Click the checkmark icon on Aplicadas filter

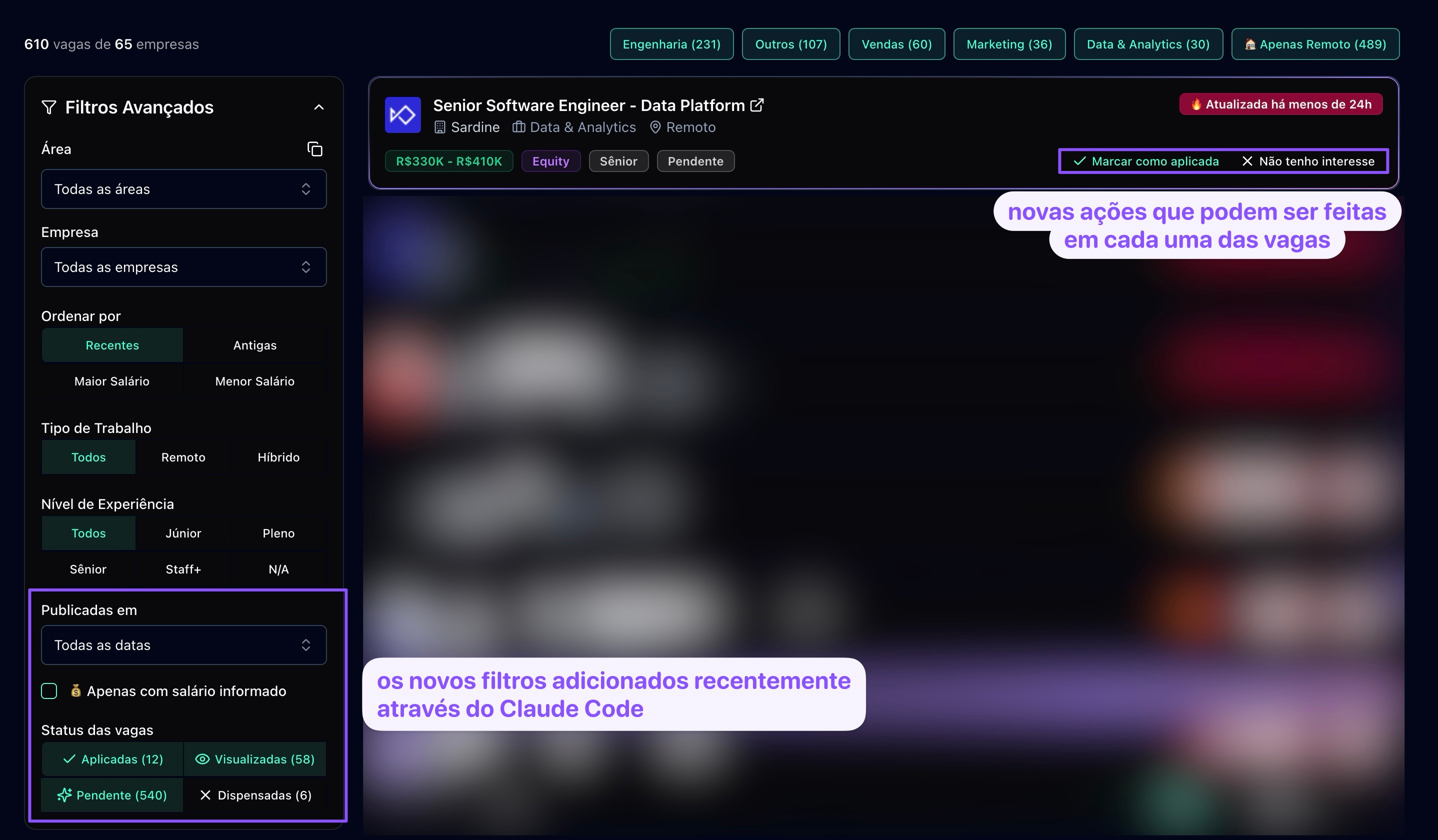[69, 759]
